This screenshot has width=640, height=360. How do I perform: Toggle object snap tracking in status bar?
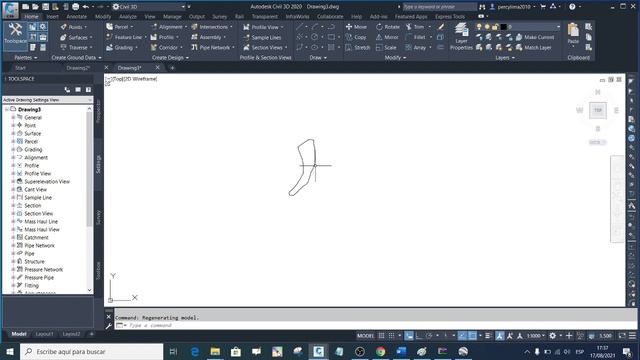click(462, 336)
